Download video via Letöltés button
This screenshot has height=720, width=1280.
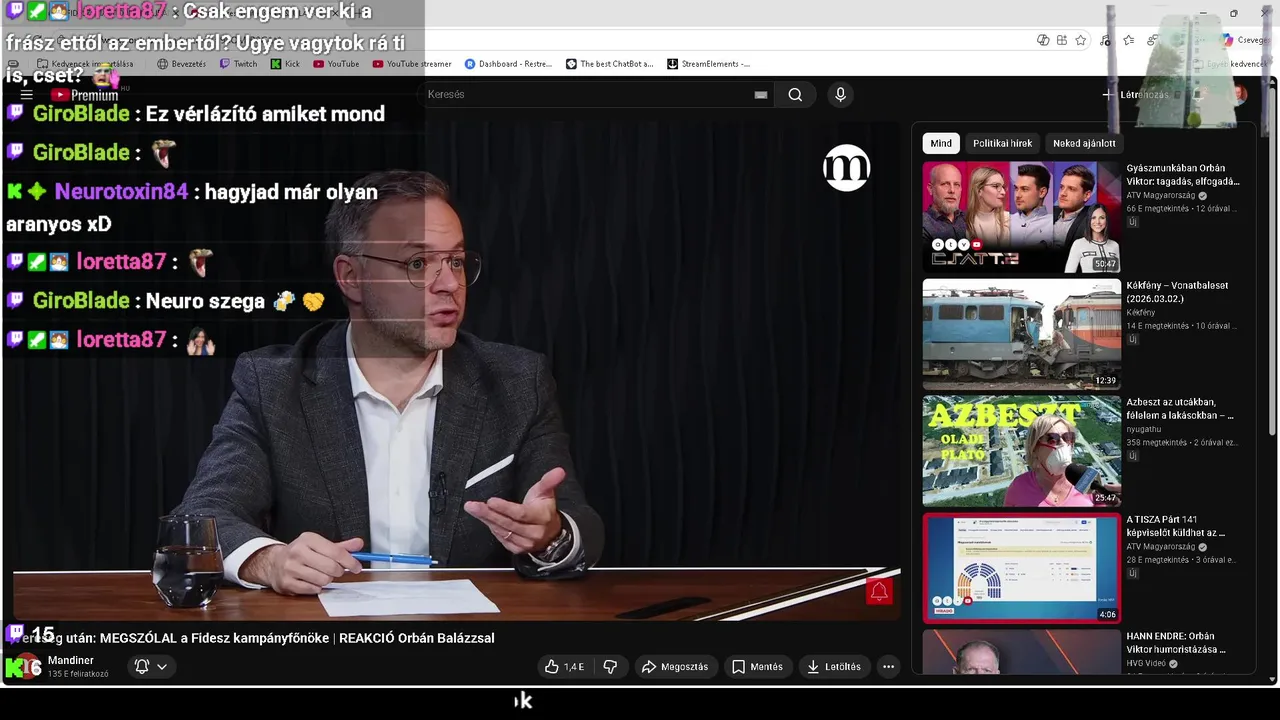point(834,667)
